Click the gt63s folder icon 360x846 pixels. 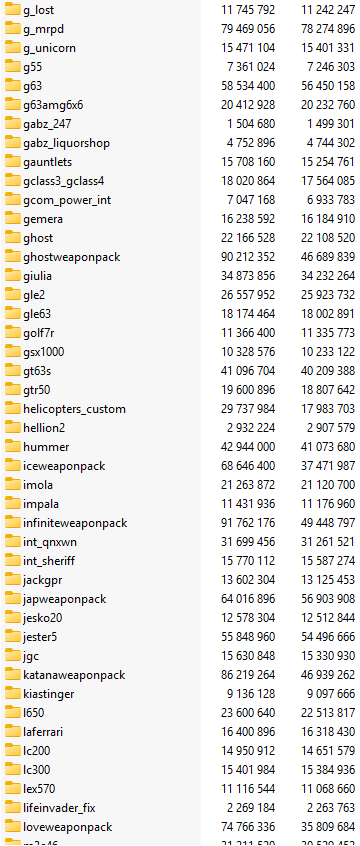(12, 371)
